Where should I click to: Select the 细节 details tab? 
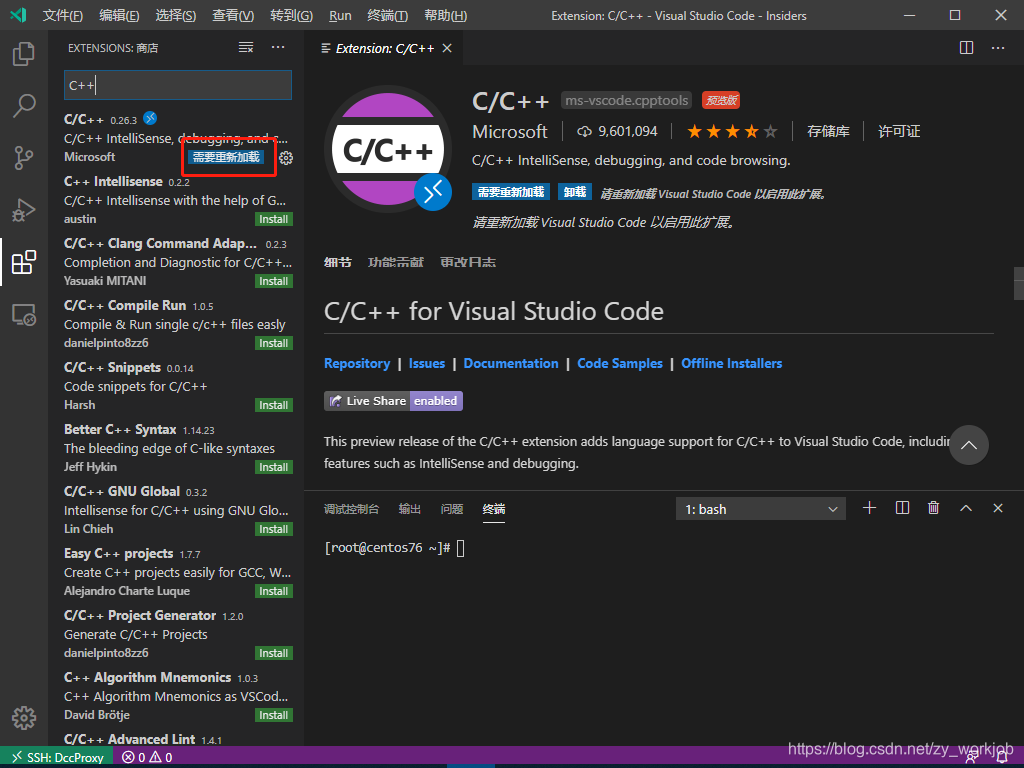(338, 262)
